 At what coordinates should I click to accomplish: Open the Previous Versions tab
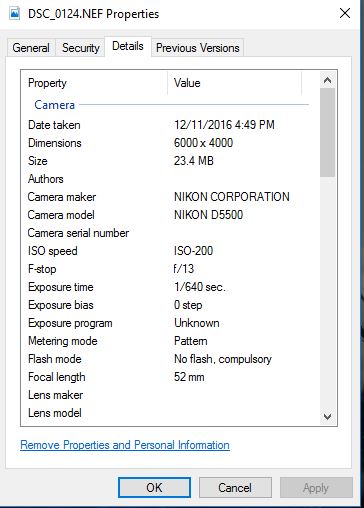(198, 48)
